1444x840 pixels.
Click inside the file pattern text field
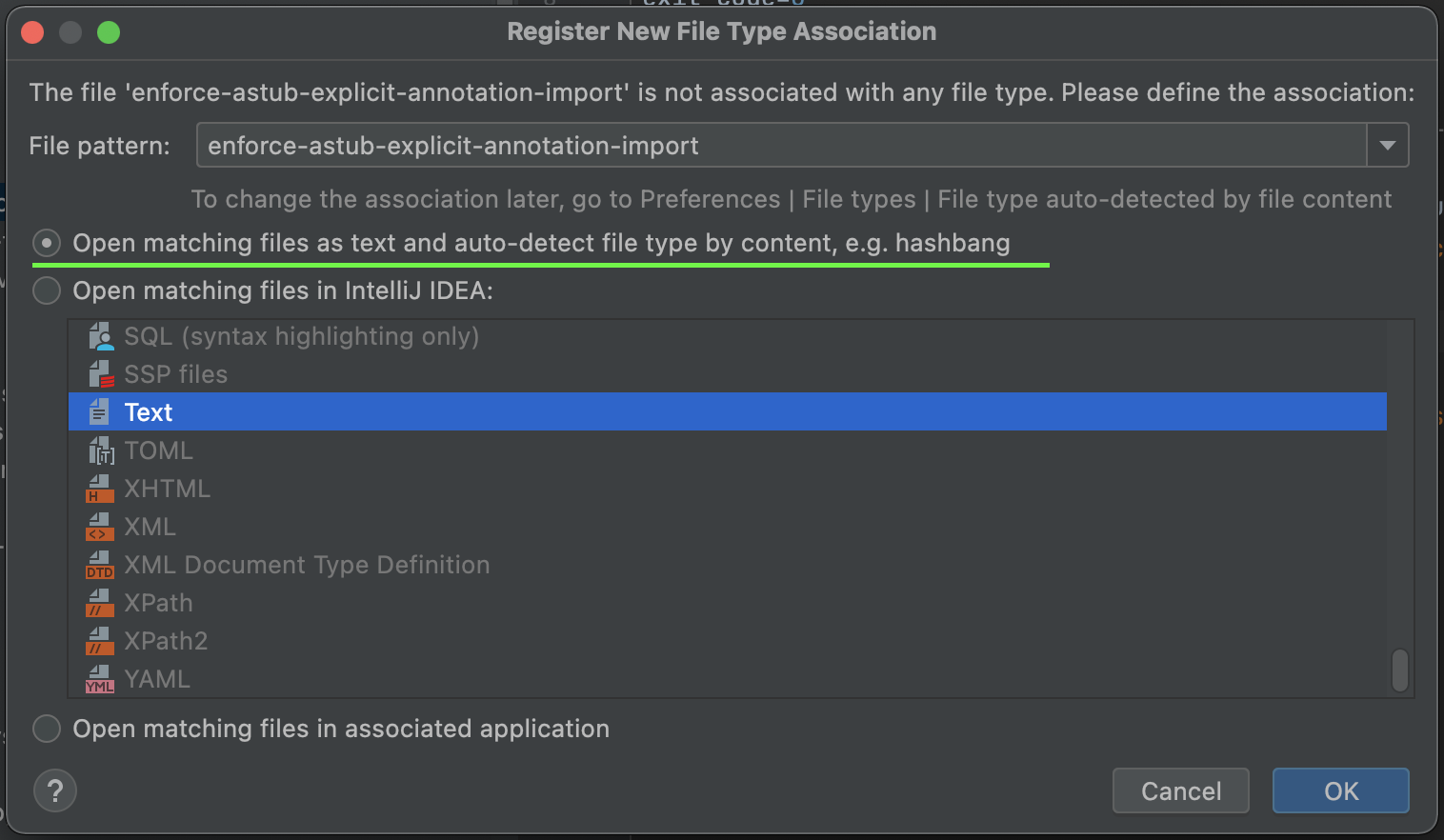tap(667, 145)
